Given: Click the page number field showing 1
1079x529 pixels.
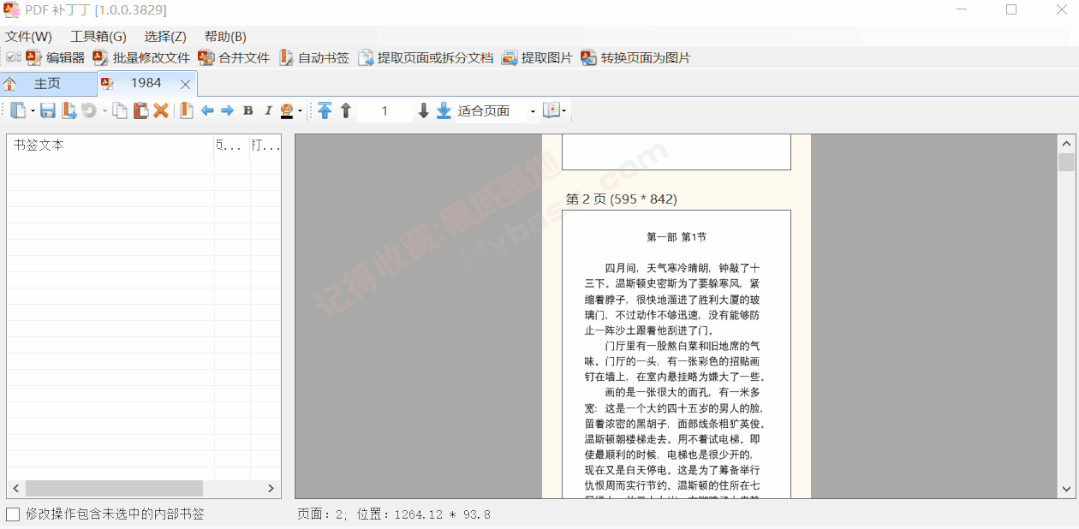Looking at the screenshot, I should point(385,111).
